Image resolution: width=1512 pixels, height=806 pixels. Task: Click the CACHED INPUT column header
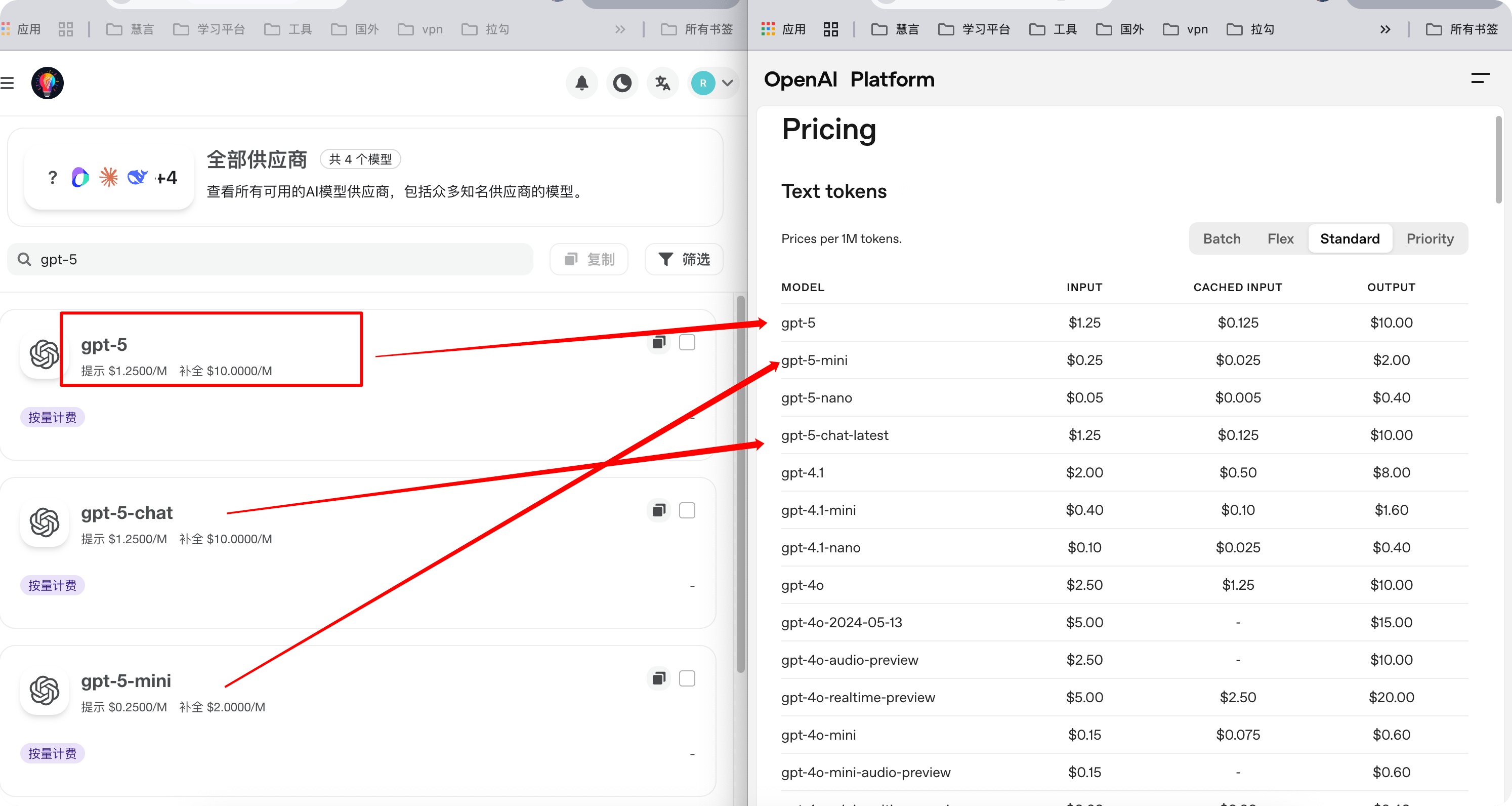click(x=1237, y=287)
